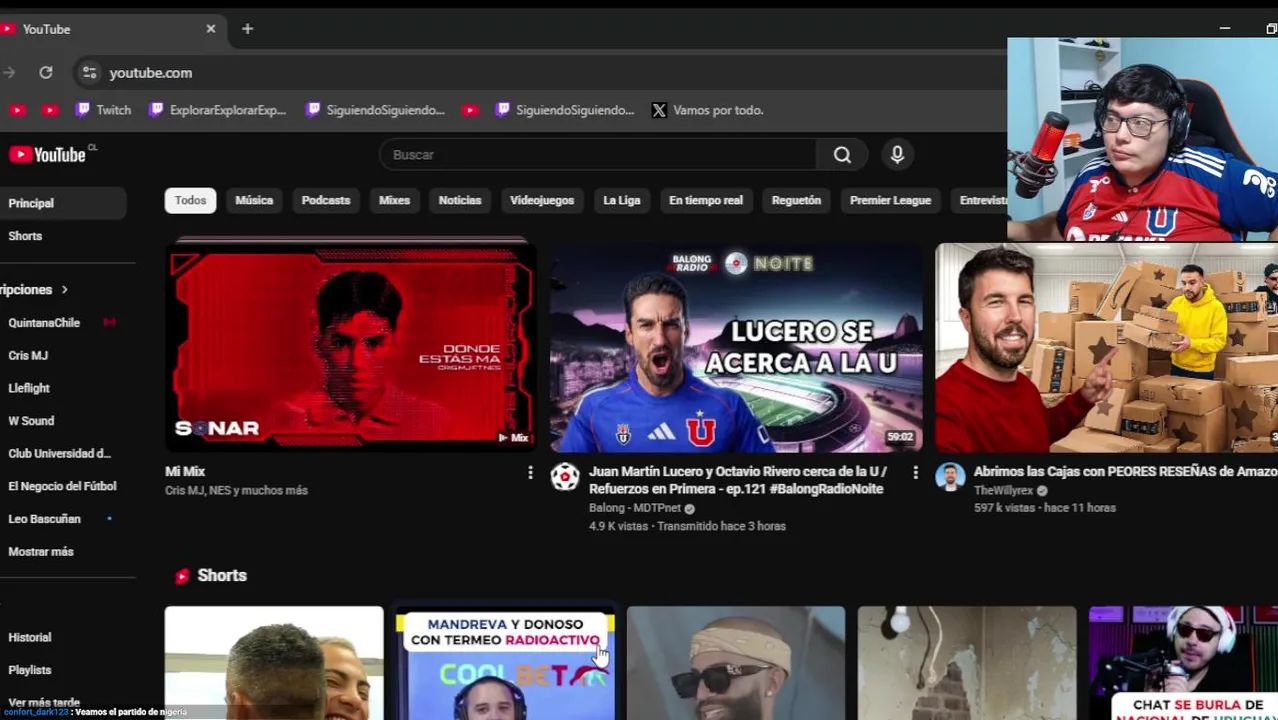Open the Twitch bookmark
This screenshot has height=720, width=1278.
click(x=104, y=110)
